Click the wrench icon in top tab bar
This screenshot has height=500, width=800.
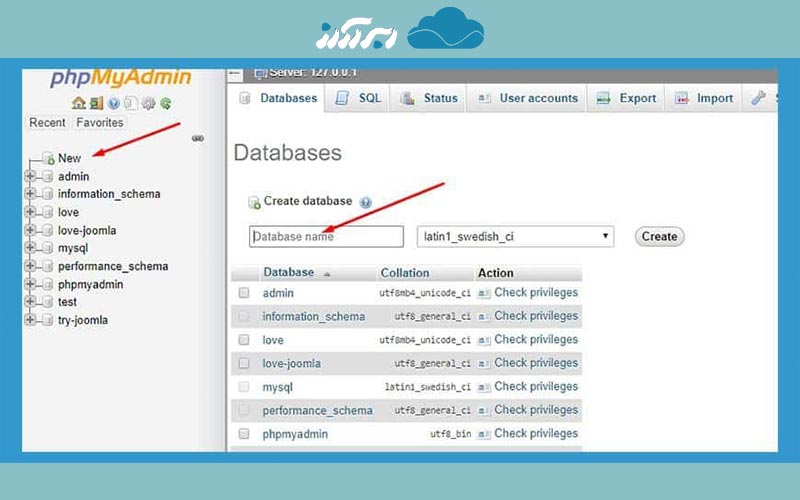(757, 98)
